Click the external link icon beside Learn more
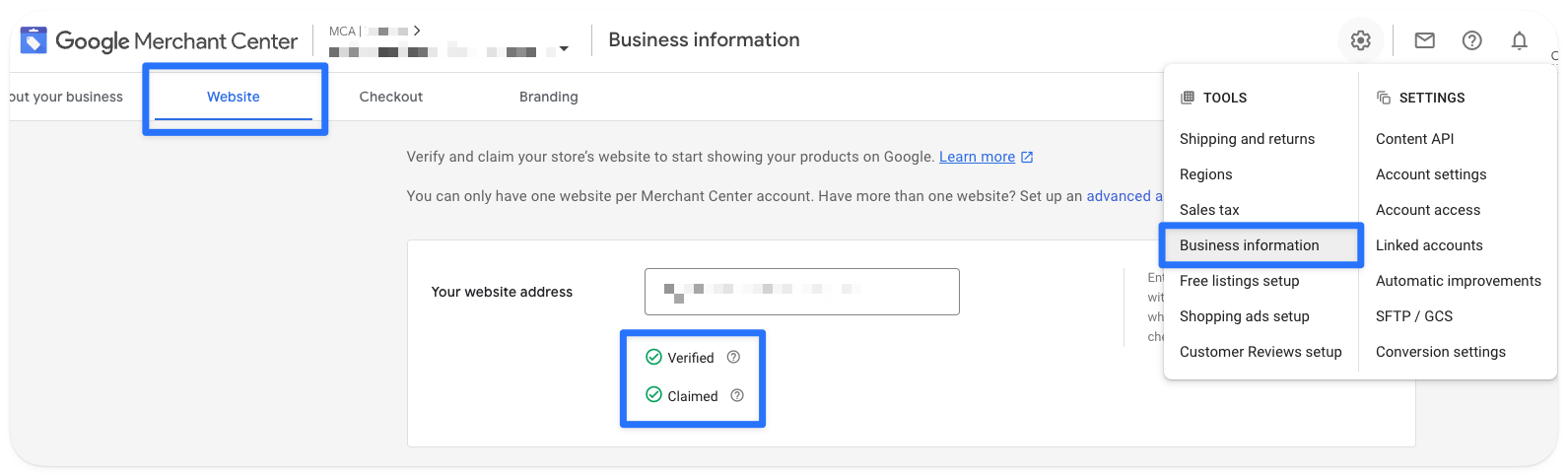This screenshot has width=1568, height=476. (x=1027, y=158)
